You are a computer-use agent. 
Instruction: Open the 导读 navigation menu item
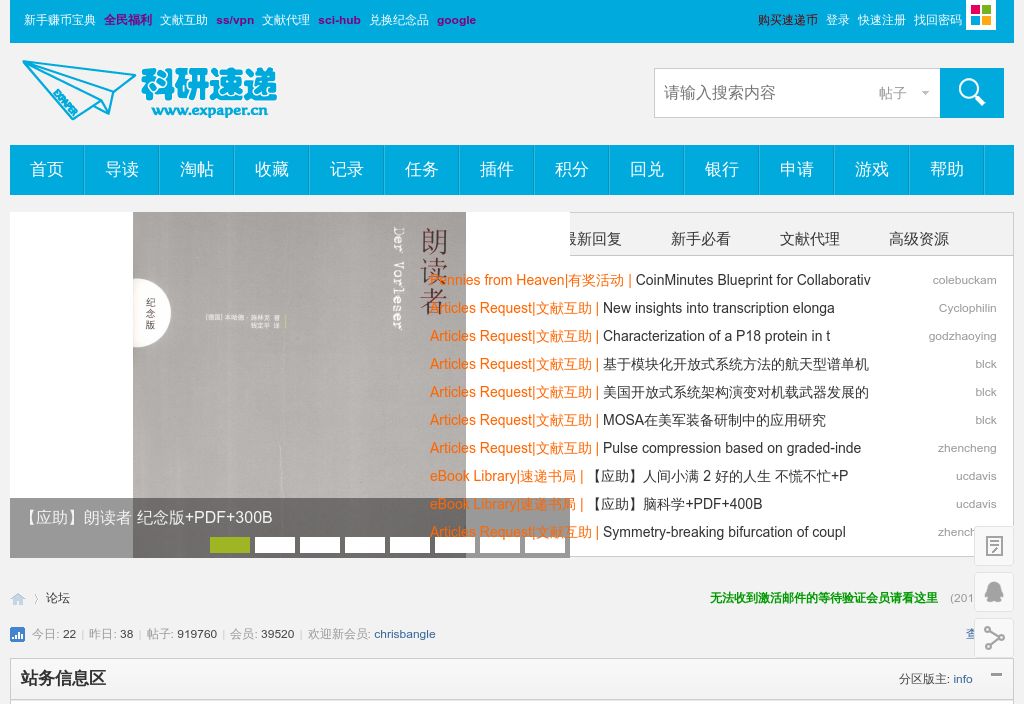click(122, 170)
